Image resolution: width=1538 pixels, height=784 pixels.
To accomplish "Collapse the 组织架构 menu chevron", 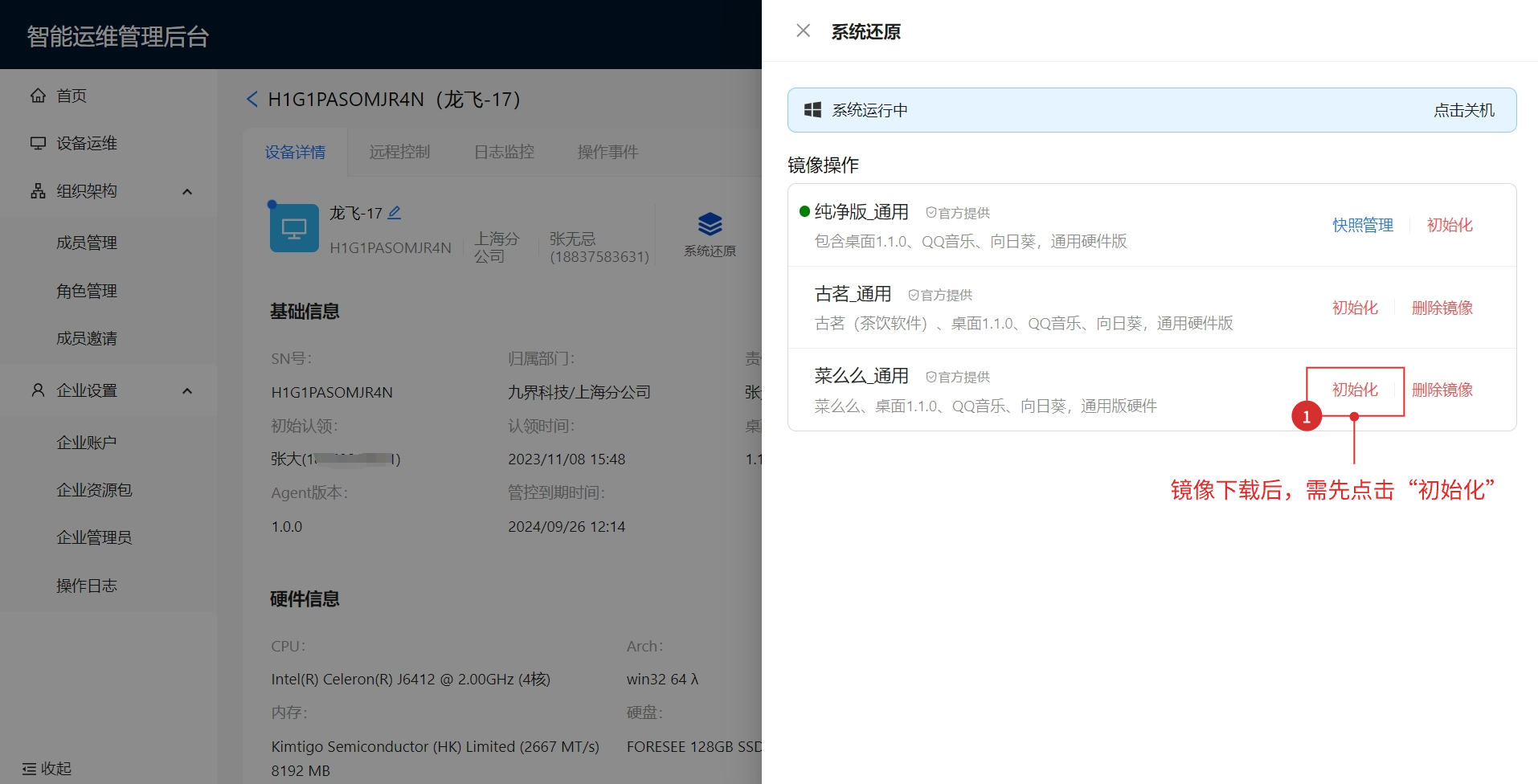I will click(187, 191).
